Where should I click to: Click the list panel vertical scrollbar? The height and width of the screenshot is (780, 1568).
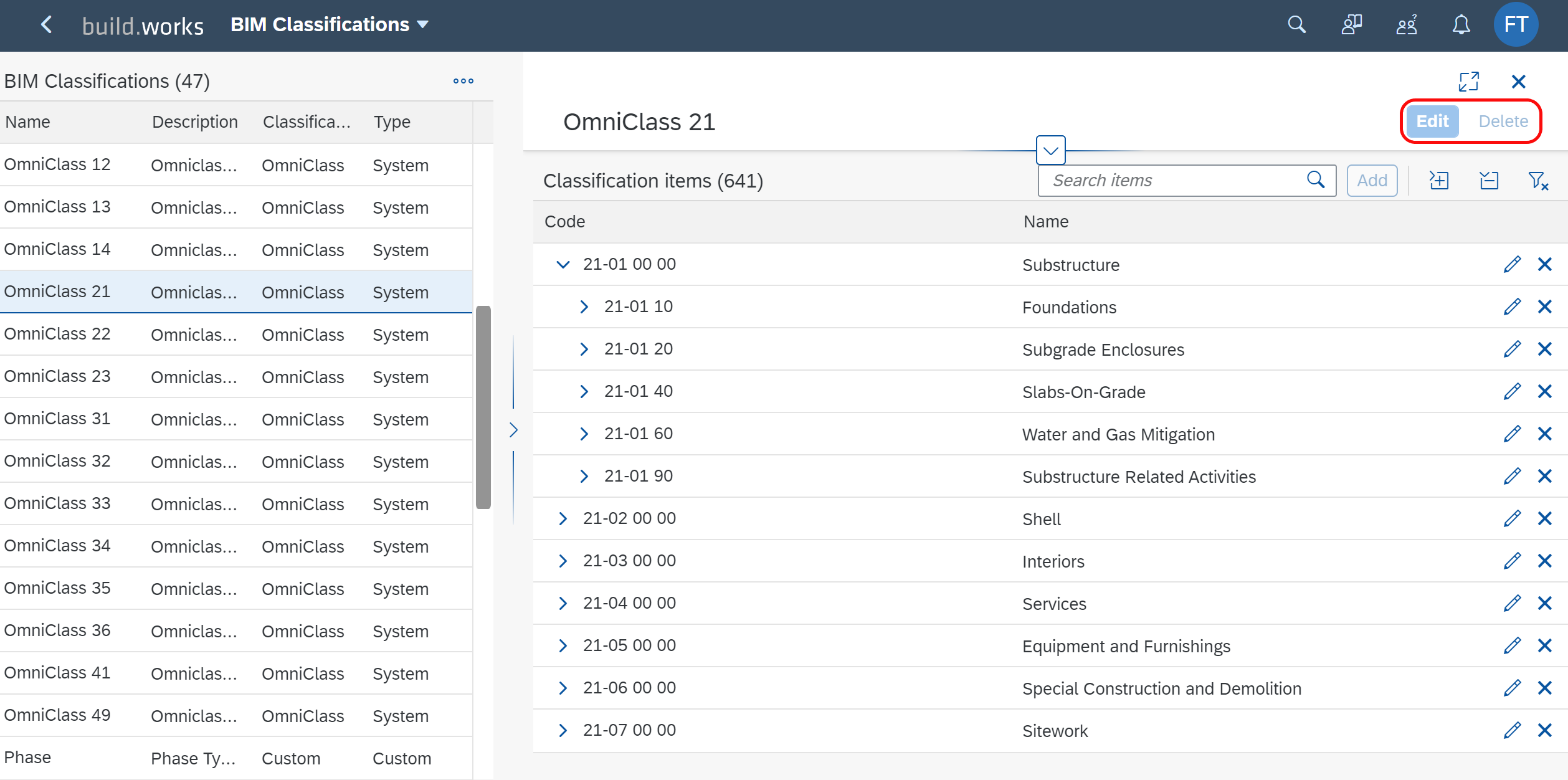point(483,407)
